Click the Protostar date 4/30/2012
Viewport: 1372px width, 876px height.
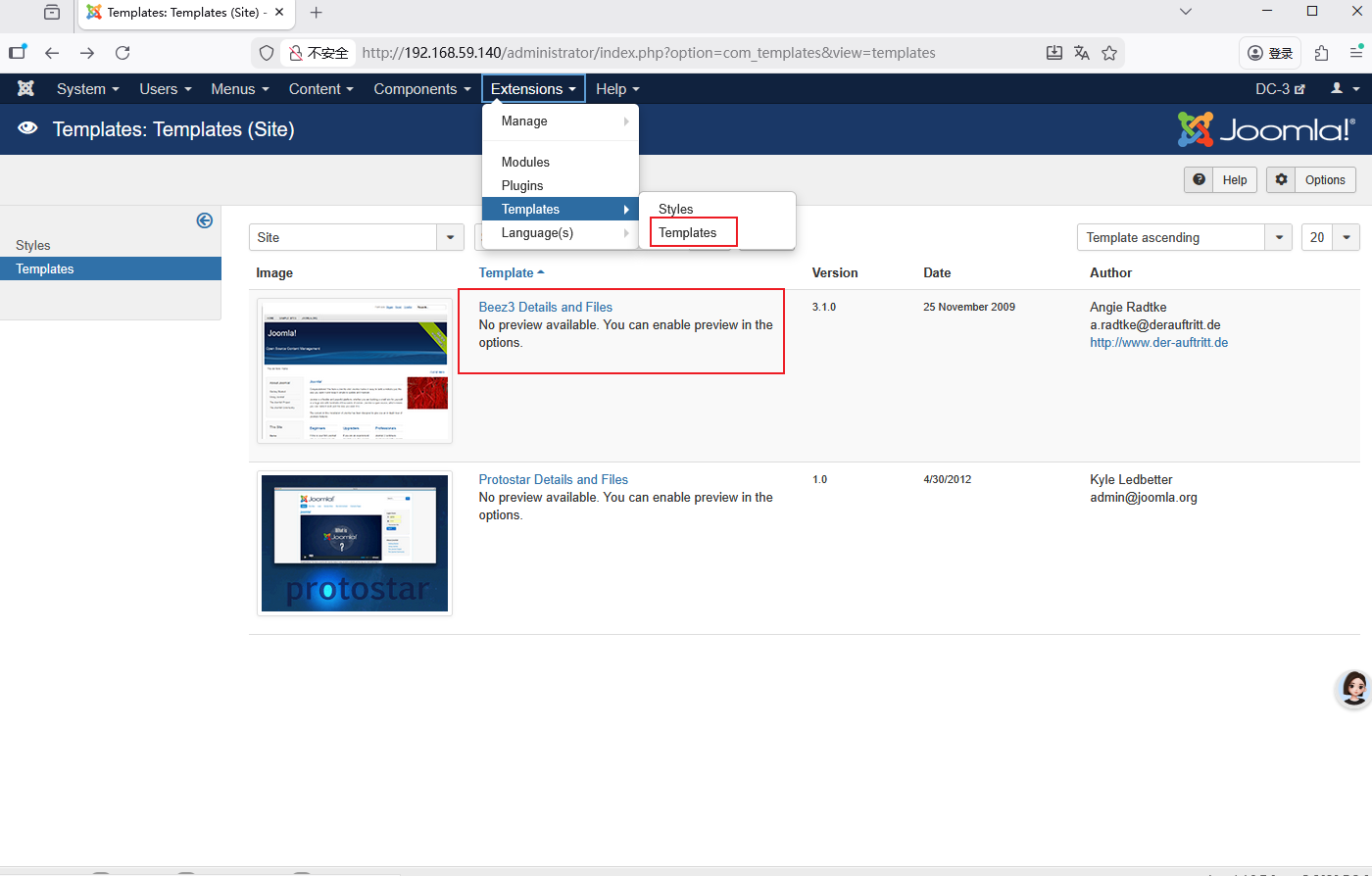pyautogui.click(x=946, y=480)
